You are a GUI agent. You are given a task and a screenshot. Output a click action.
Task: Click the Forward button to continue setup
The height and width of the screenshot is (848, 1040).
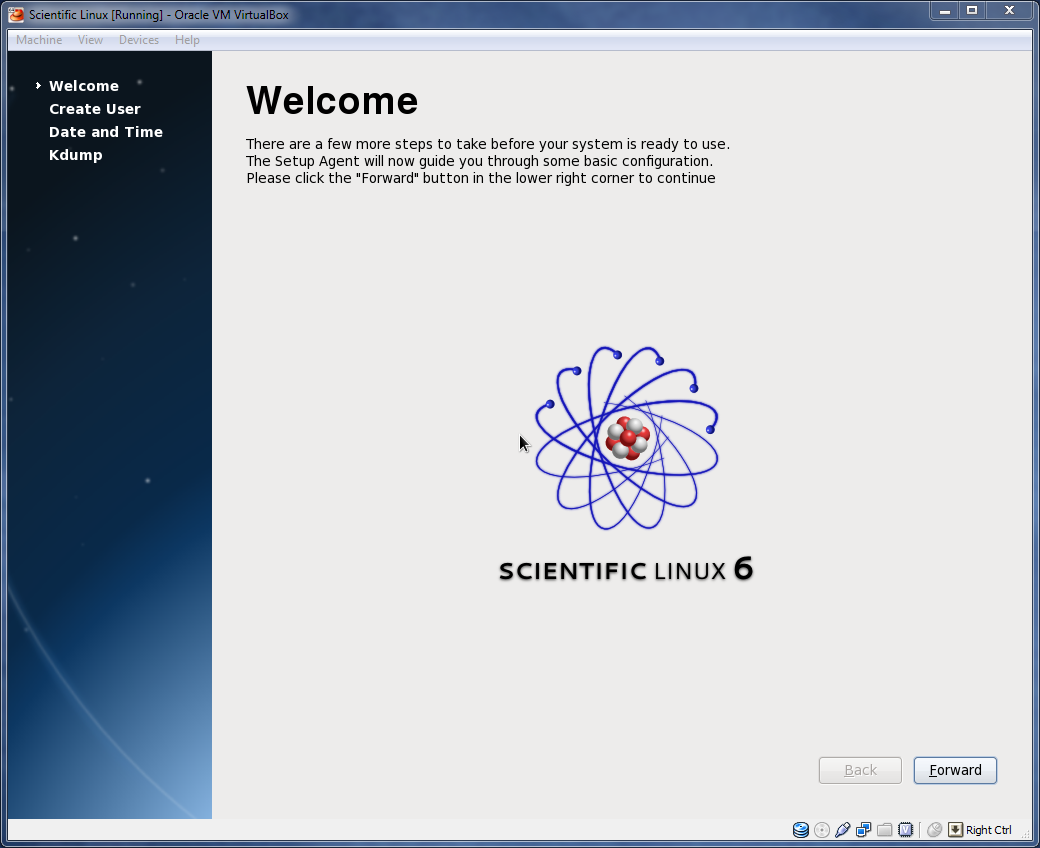point(955,770)
